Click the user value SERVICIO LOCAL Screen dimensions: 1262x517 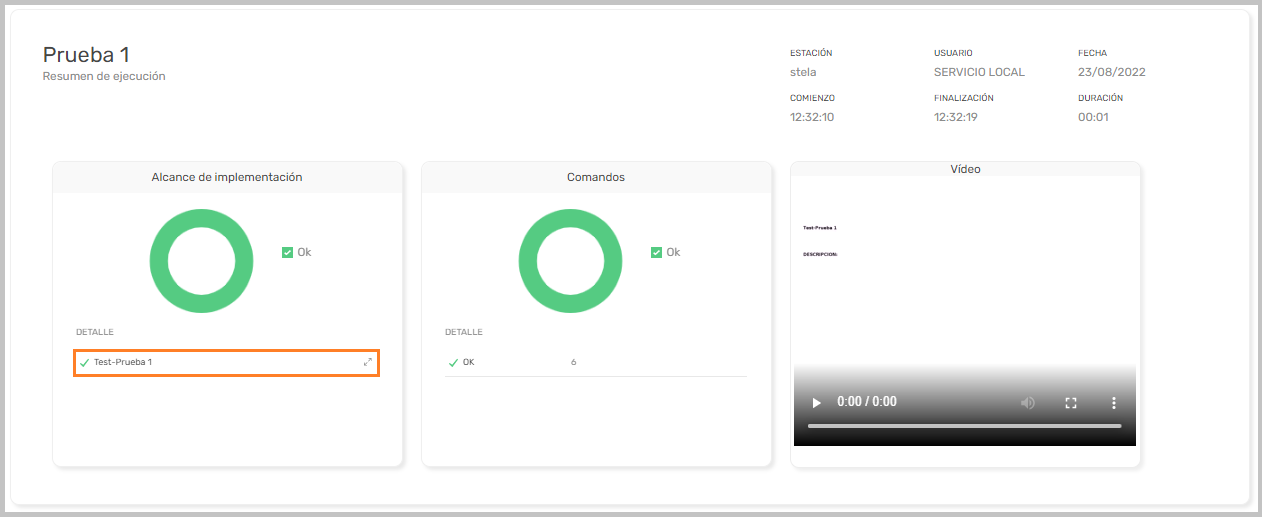tap(979, 72)
